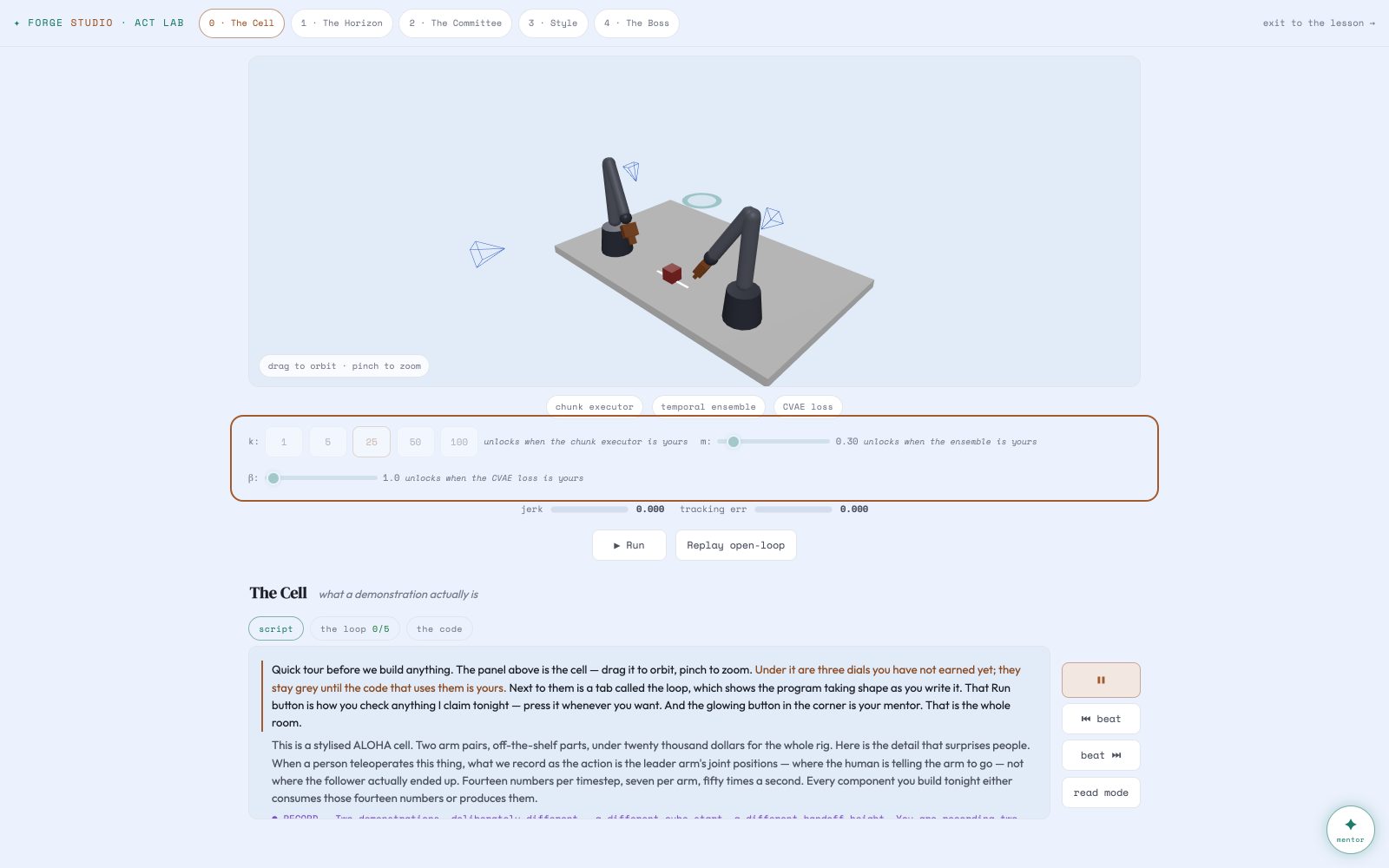The width and height of the screenshot is (1389, 868).
Task: Click the red cube on the table
Action: [671, 273]
